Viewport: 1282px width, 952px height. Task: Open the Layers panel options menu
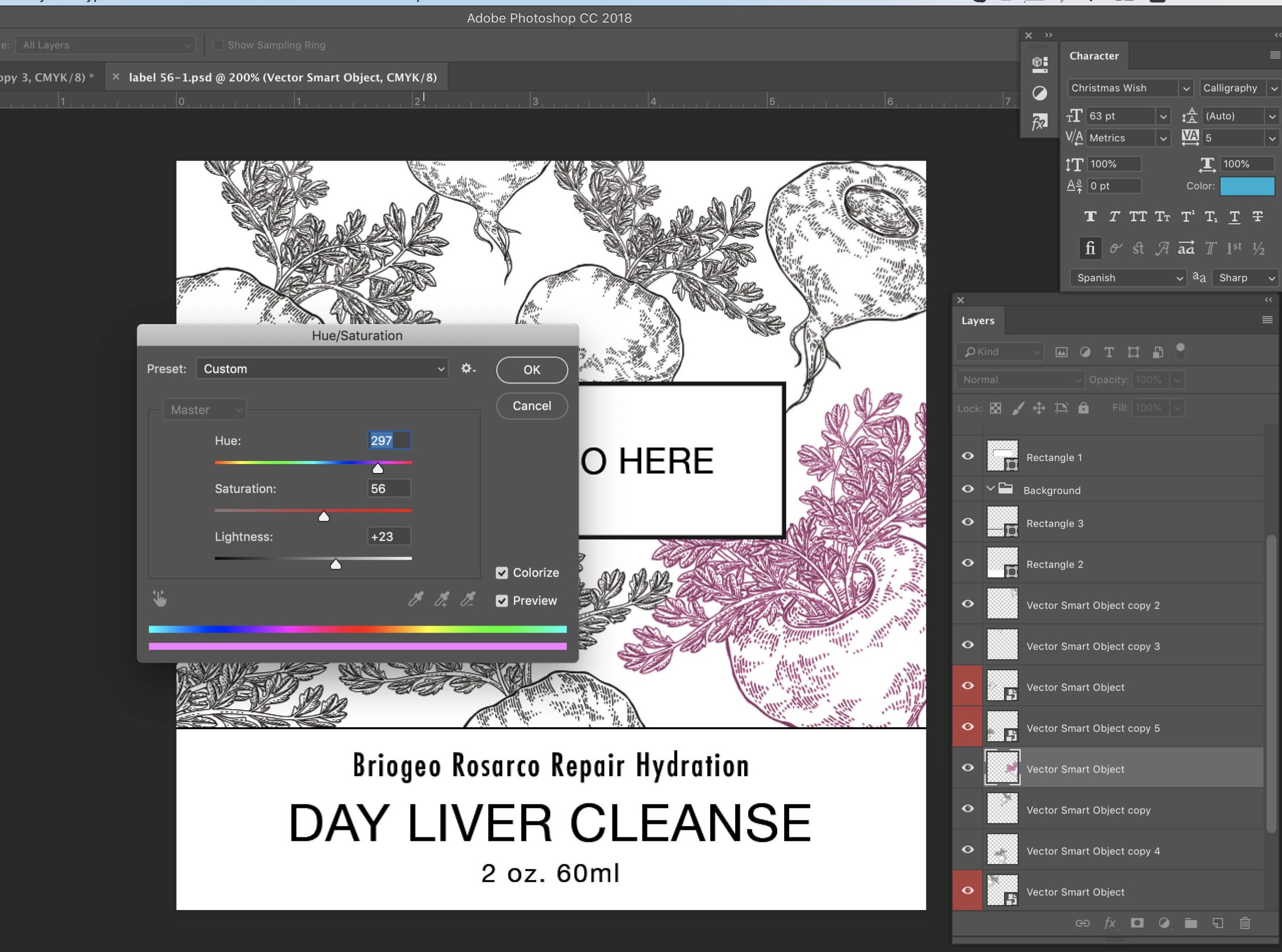[1267, 320]
